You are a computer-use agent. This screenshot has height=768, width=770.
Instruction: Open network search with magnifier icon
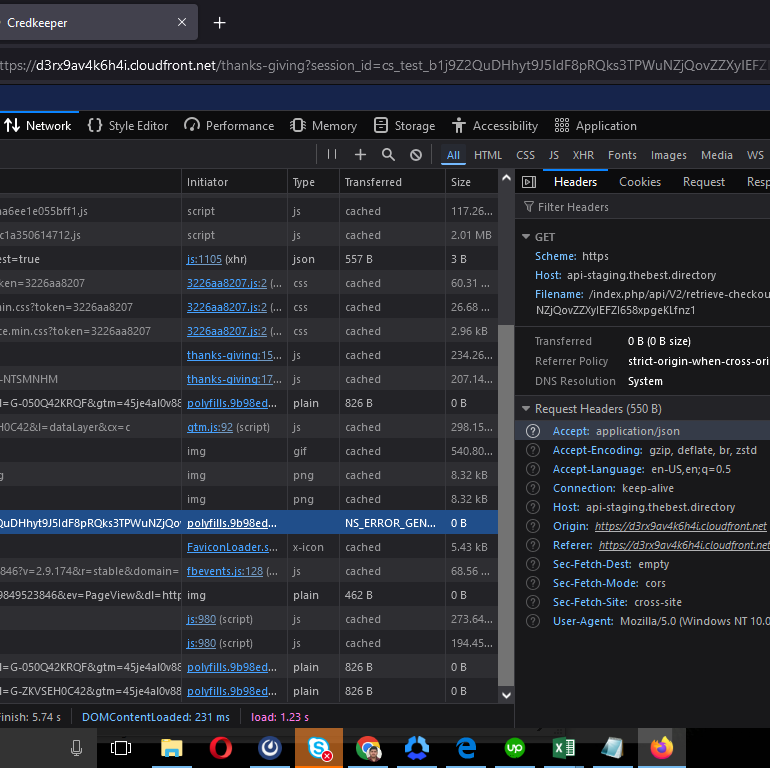(388, 155)
